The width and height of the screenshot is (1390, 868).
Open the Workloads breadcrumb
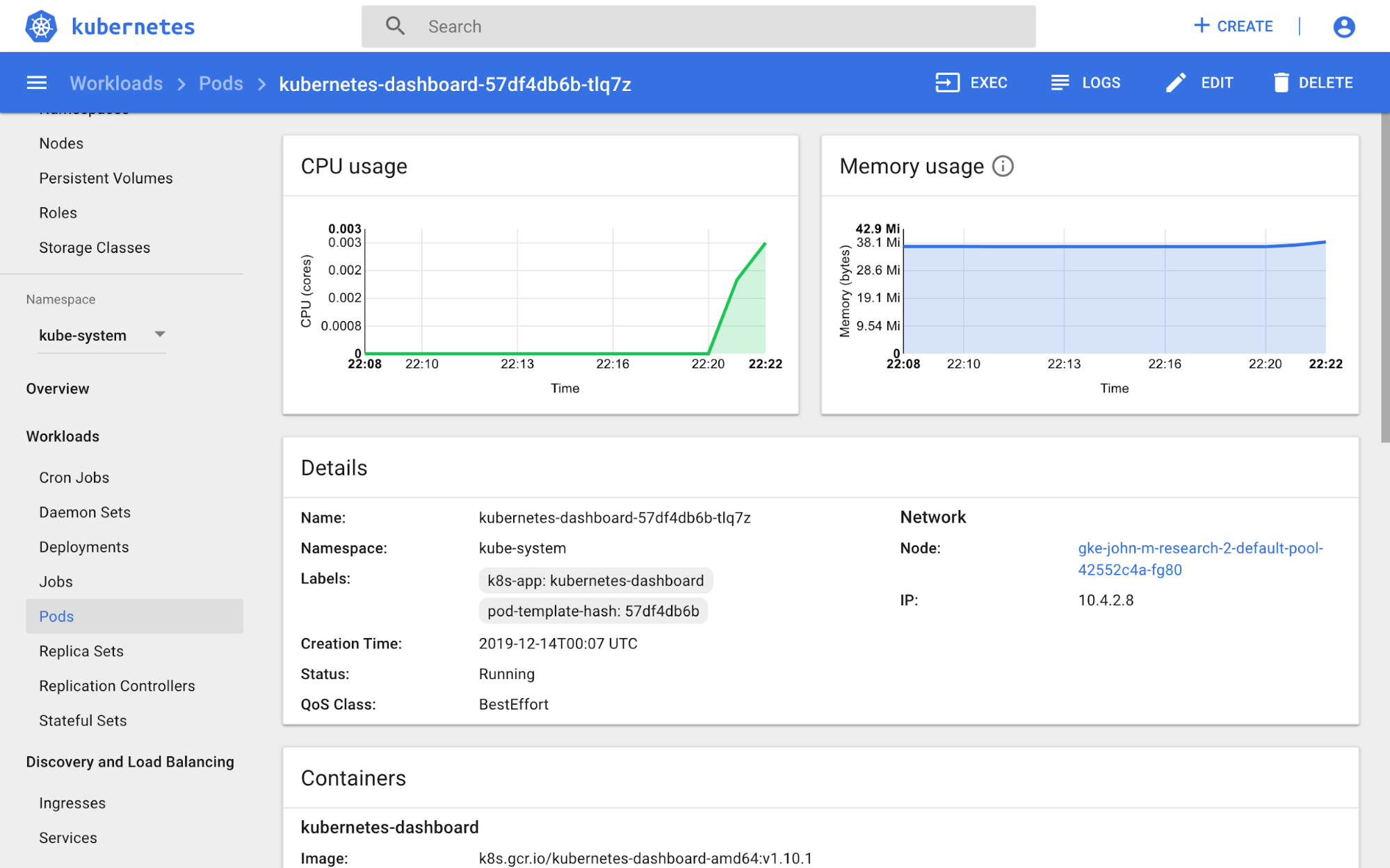point(115,83)
